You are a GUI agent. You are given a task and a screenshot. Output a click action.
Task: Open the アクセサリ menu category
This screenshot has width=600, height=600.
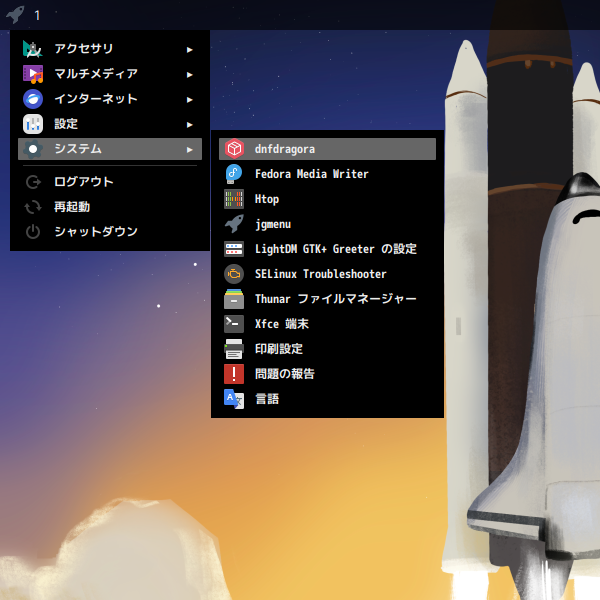coord(110,49)
